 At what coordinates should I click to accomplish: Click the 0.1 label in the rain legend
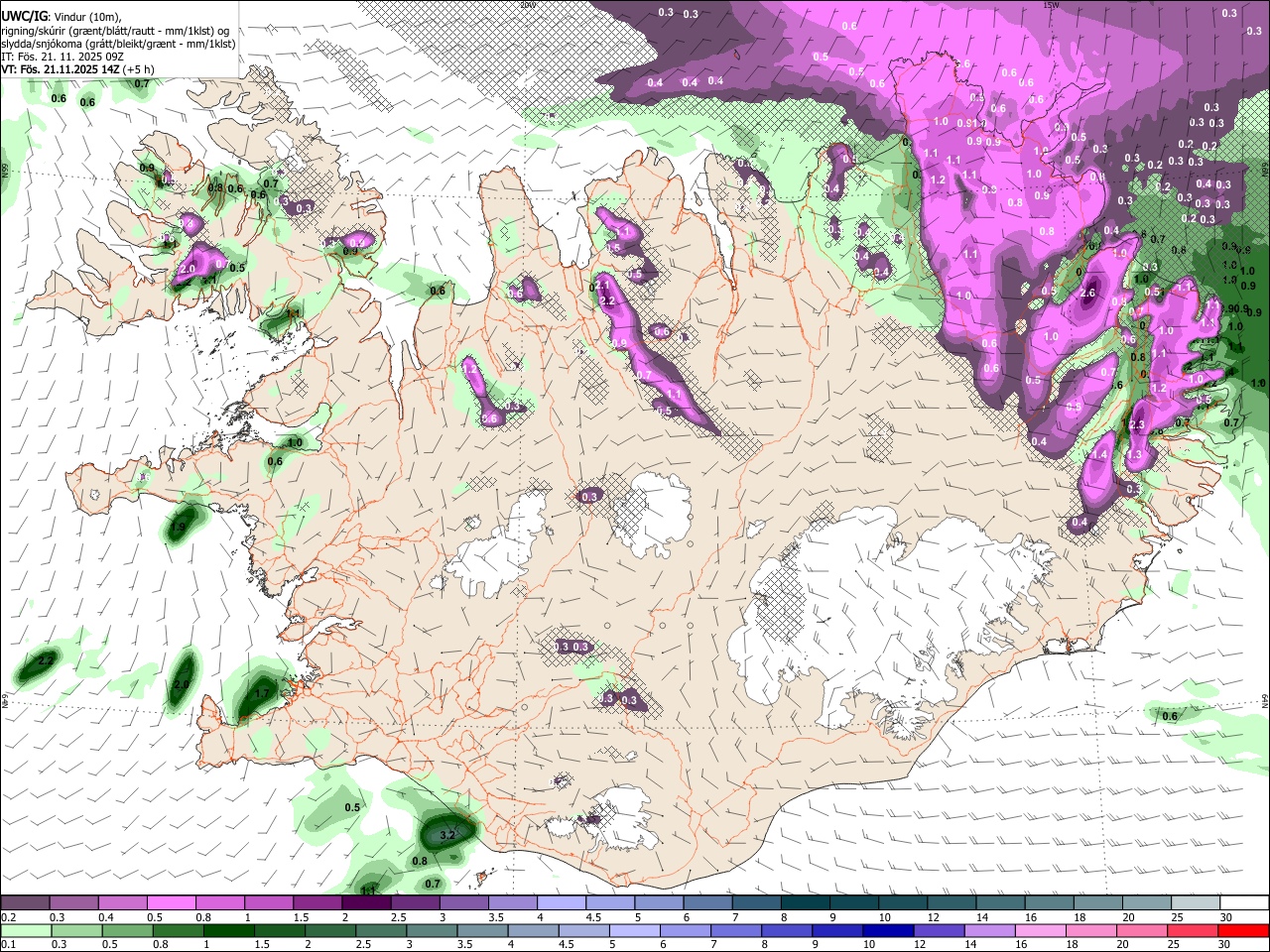point(9,944)
